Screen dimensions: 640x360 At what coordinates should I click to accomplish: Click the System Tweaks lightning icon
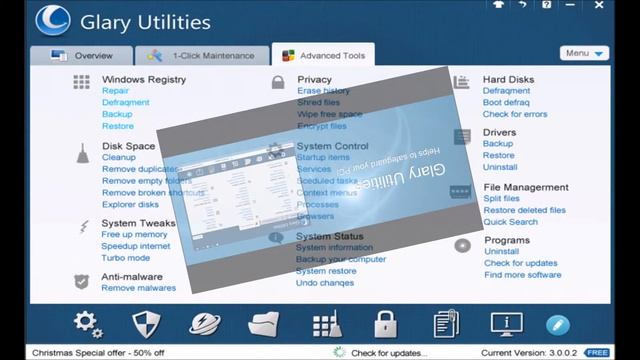coord(84,227)
